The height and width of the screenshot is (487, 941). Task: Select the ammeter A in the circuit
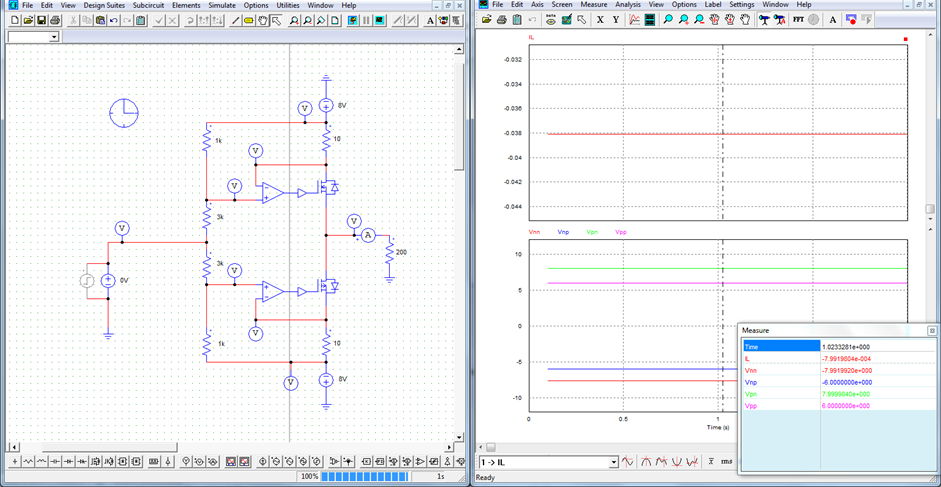369,236
